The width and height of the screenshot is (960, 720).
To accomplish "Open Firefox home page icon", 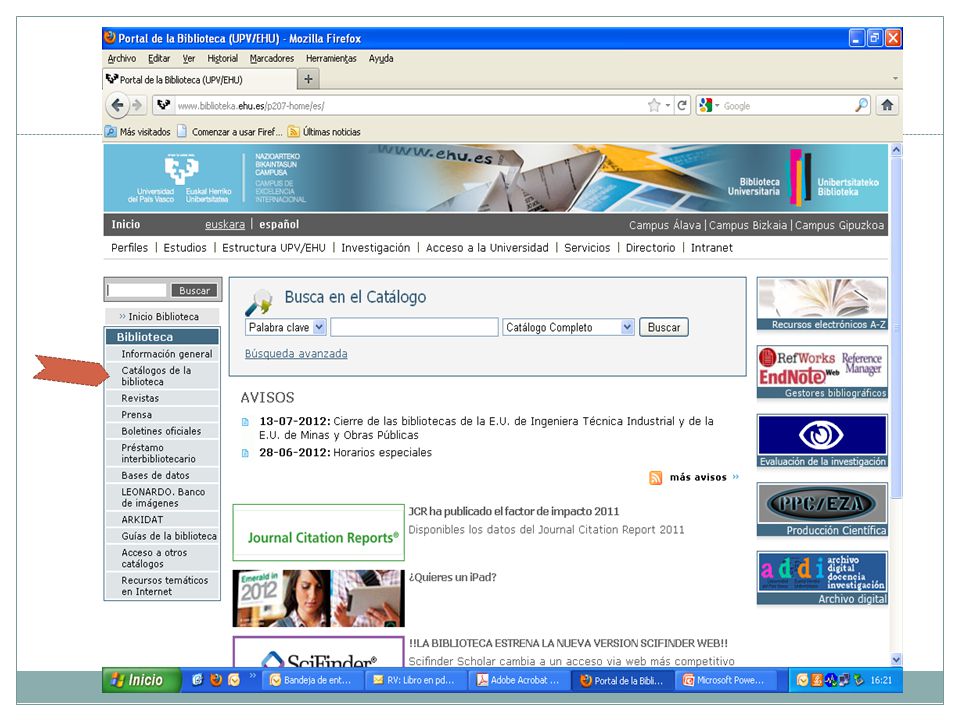I will click(x=887, y=105).
